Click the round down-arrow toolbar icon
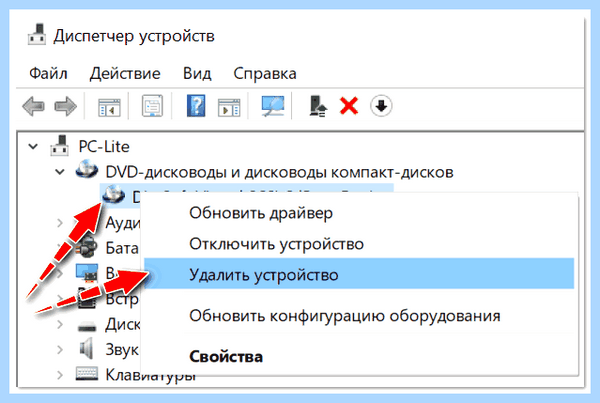The image size is (600, 403). pos(381,106)
